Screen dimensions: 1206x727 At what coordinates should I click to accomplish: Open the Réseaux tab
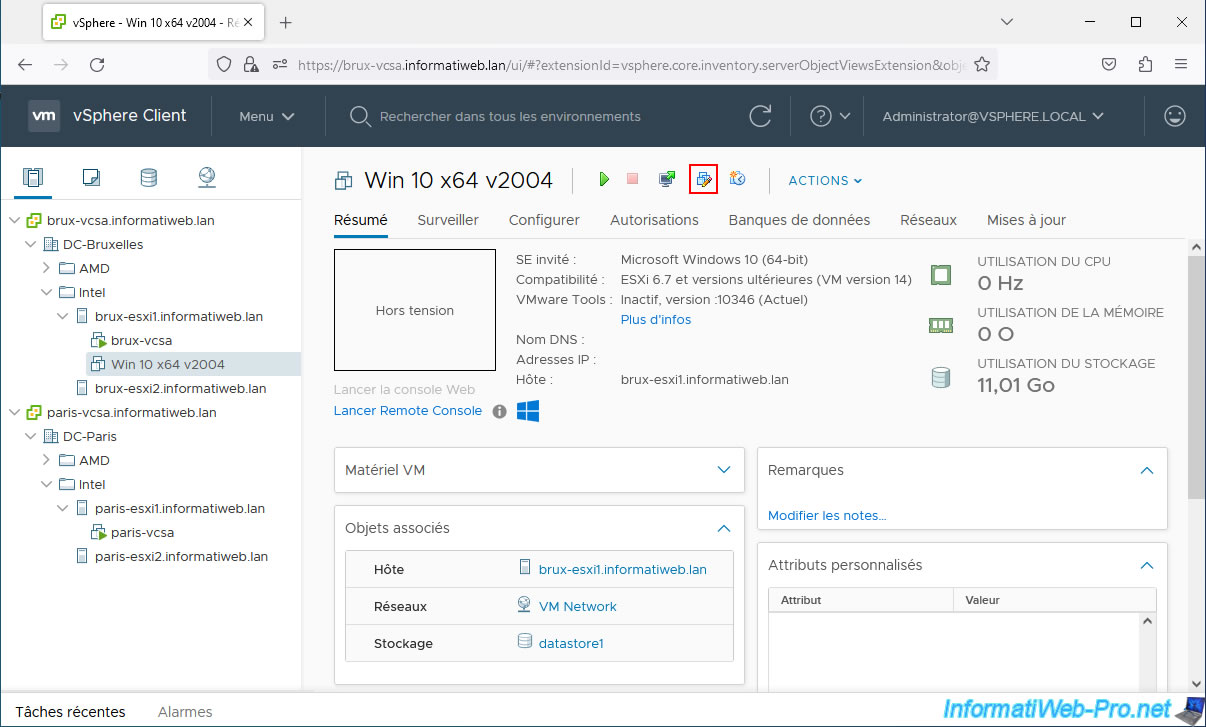point(928,220)
